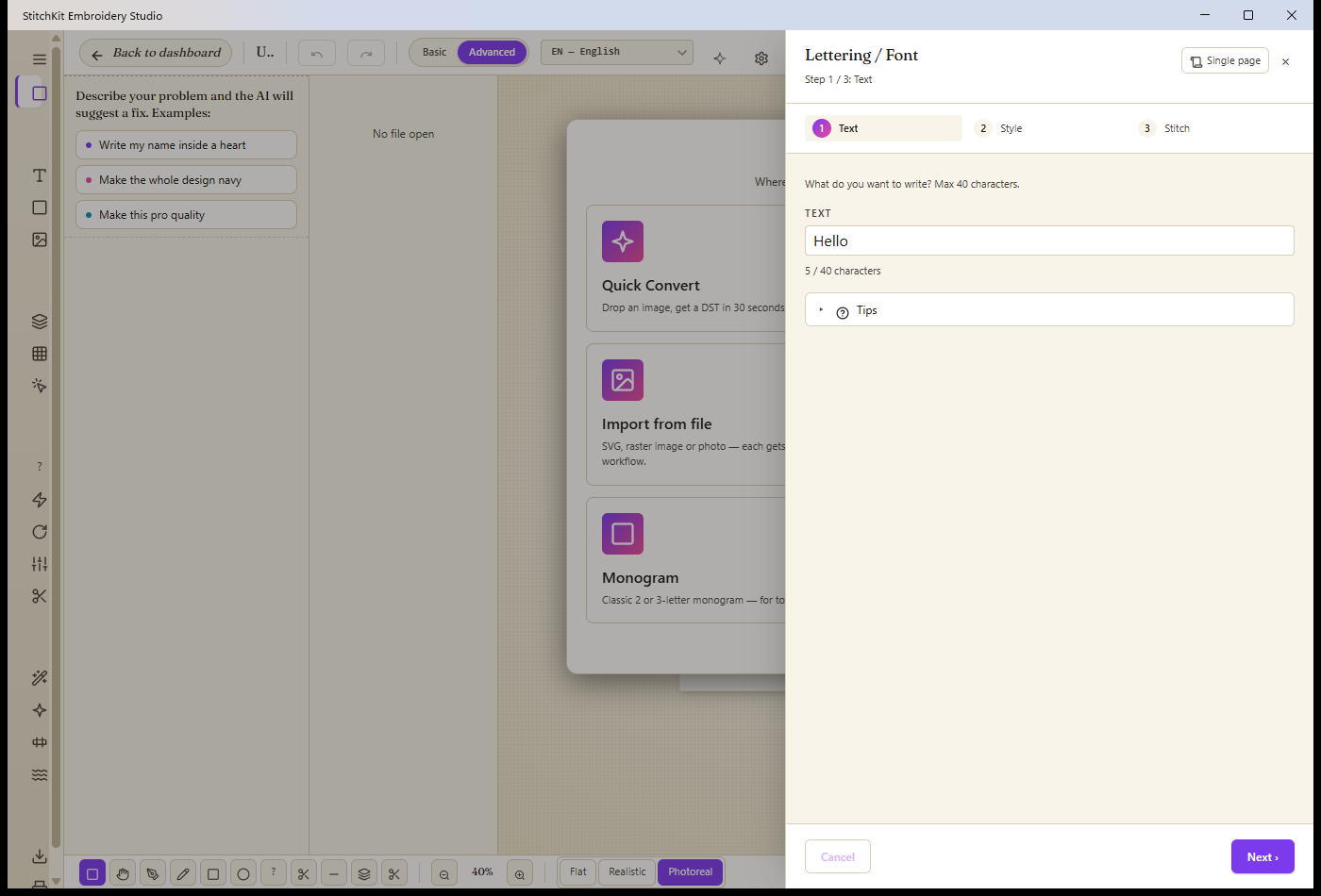Click the zoom out magnifier icon
Viewport: 1321px width, 896px height.
444,873
